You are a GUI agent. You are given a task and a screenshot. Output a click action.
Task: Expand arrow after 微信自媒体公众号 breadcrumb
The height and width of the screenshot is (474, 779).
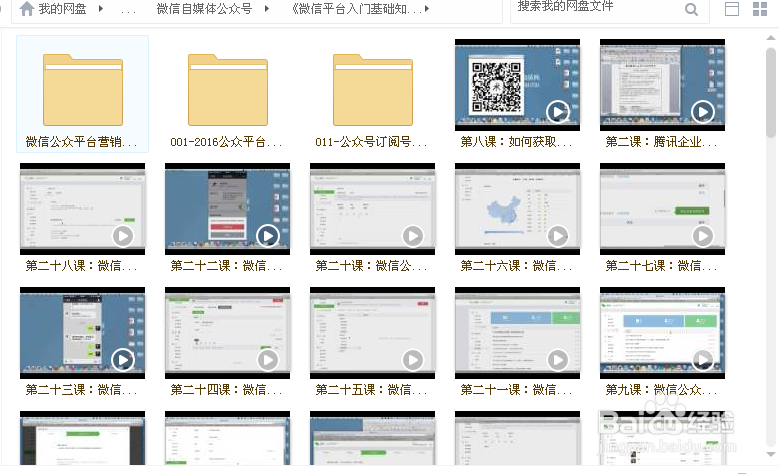[267, 8]
